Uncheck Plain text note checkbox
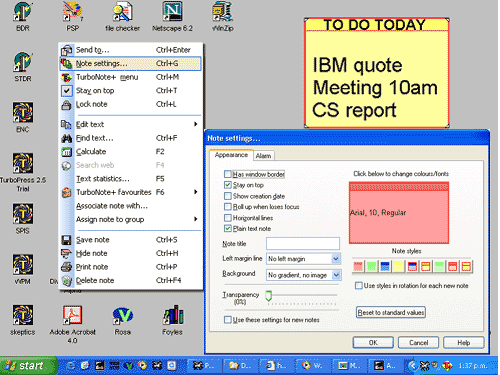The width and height of the screenshot is (500, 375). (x=228, y=228)
